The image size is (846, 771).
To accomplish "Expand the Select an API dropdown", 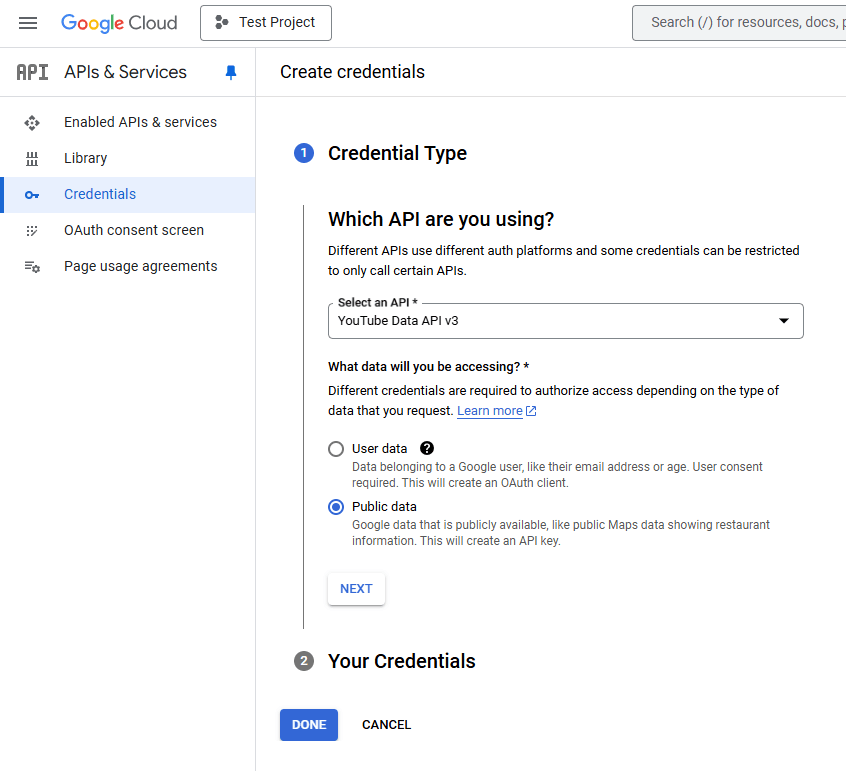I will (565, 321).
